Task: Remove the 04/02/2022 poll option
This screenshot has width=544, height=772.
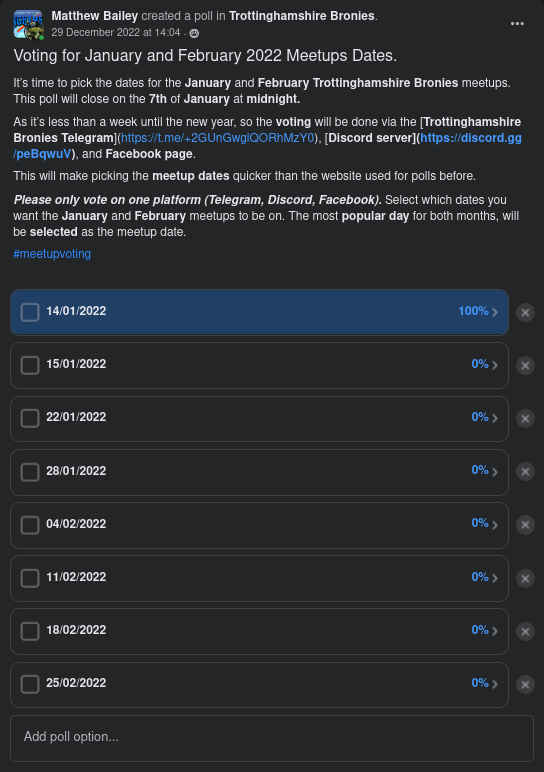Action: pyautogui.click(x=525, y=525)
